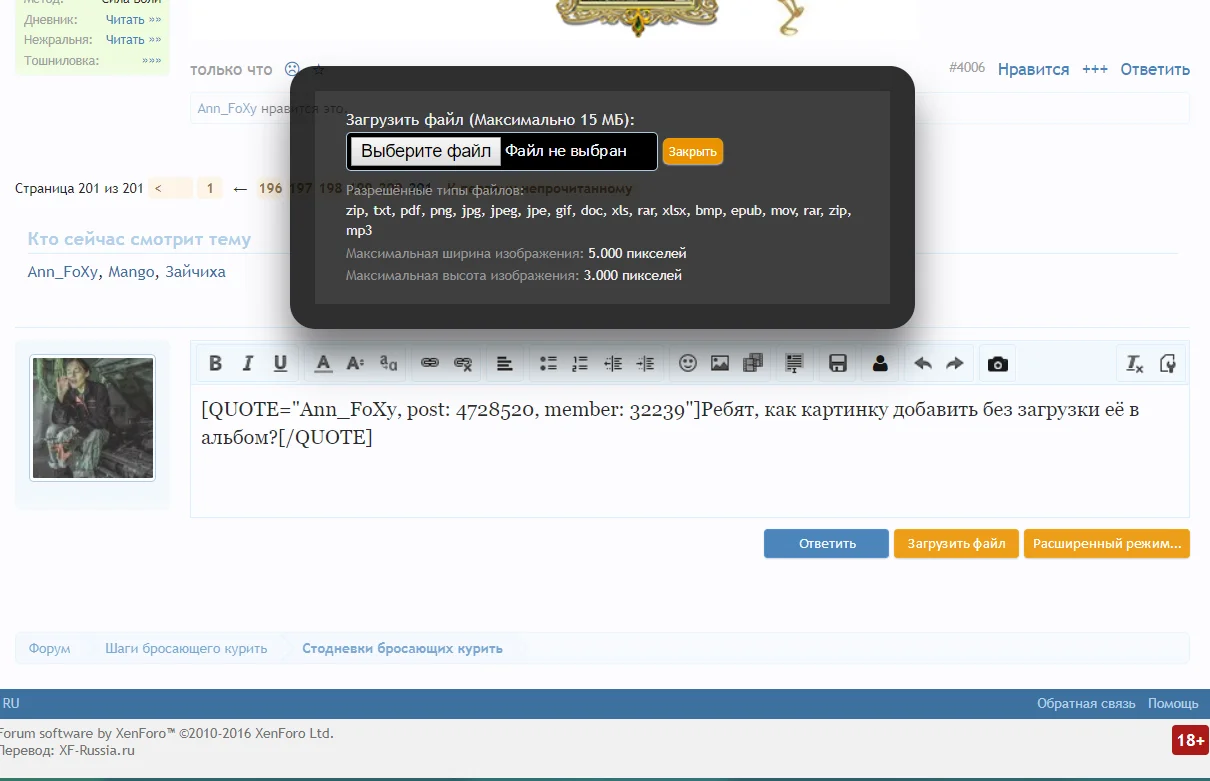Open the text color picker
1210x781 pixels.
click(323, 363)
